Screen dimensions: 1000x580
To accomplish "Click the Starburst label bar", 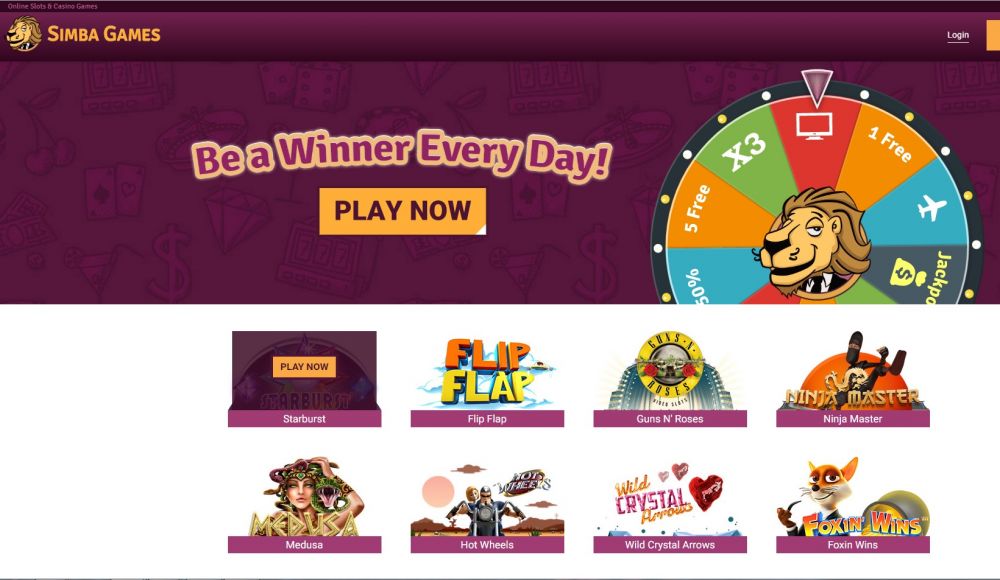I will [304, 419].
